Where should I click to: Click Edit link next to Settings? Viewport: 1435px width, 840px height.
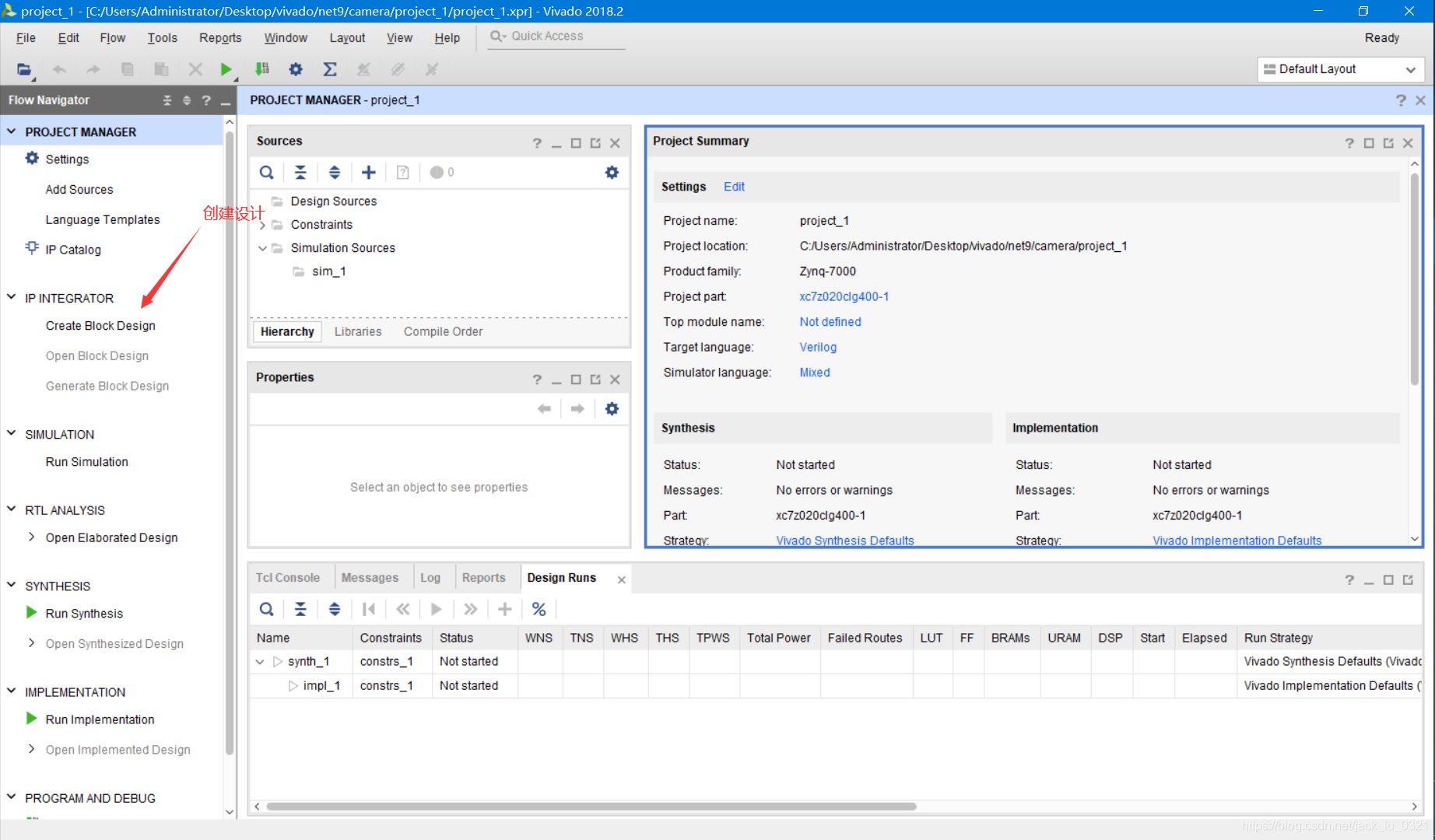click(734, 187)
